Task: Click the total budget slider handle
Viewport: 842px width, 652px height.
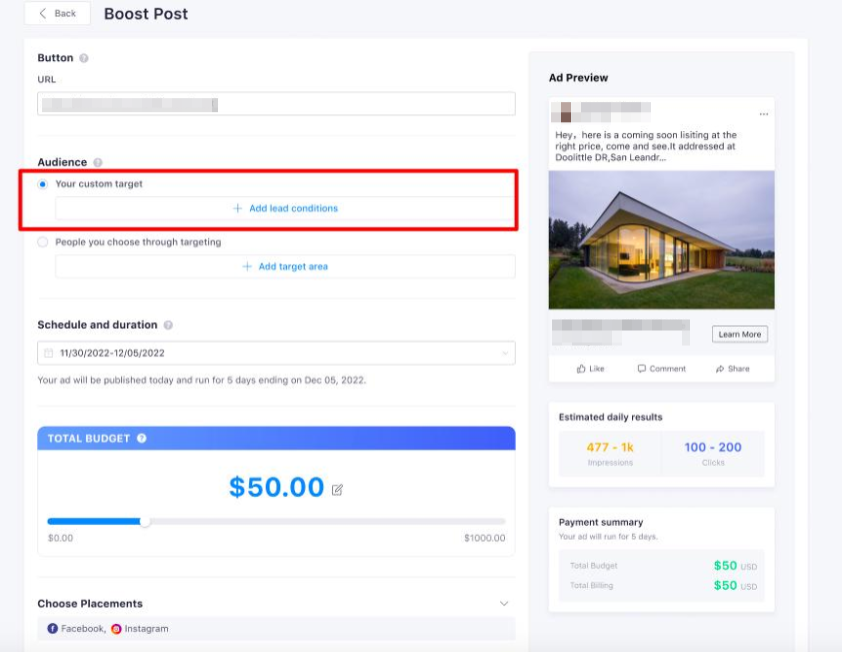Action: [145, 521]
